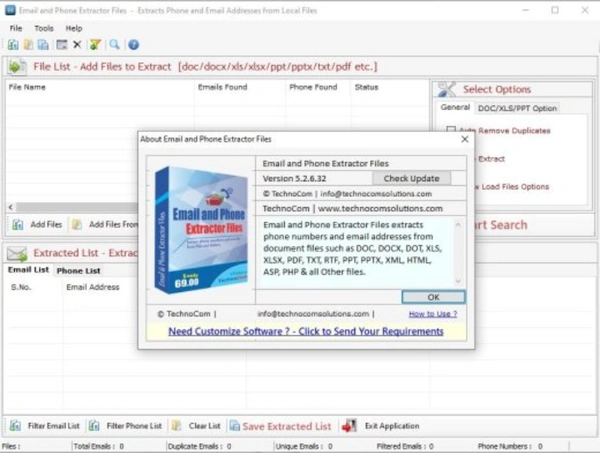Click the blue stacked documents toolbar icon
Viewport: 600px width, 453px height.
click(x=43, y=44)
